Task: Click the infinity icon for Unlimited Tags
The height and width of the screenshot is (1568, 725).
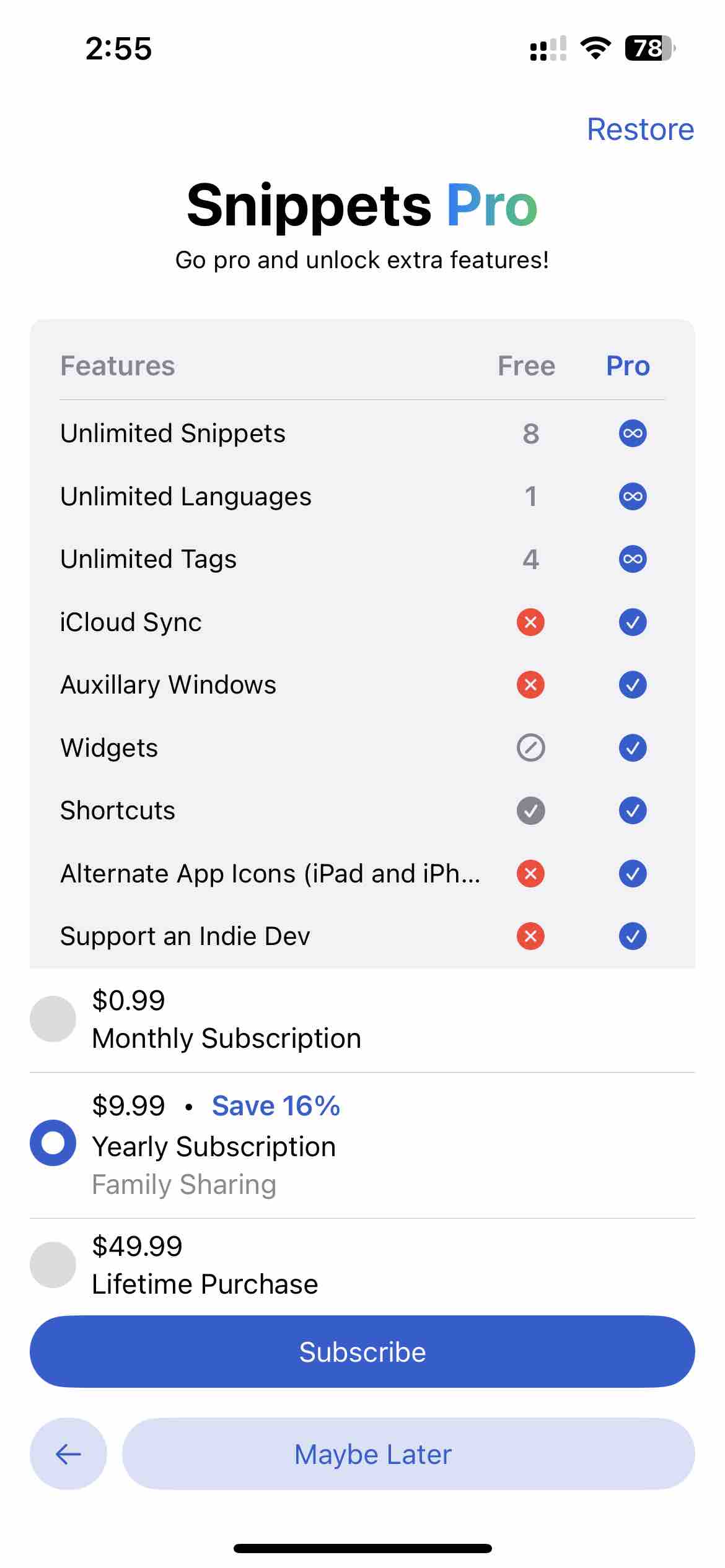Action: tap(633, 559)
